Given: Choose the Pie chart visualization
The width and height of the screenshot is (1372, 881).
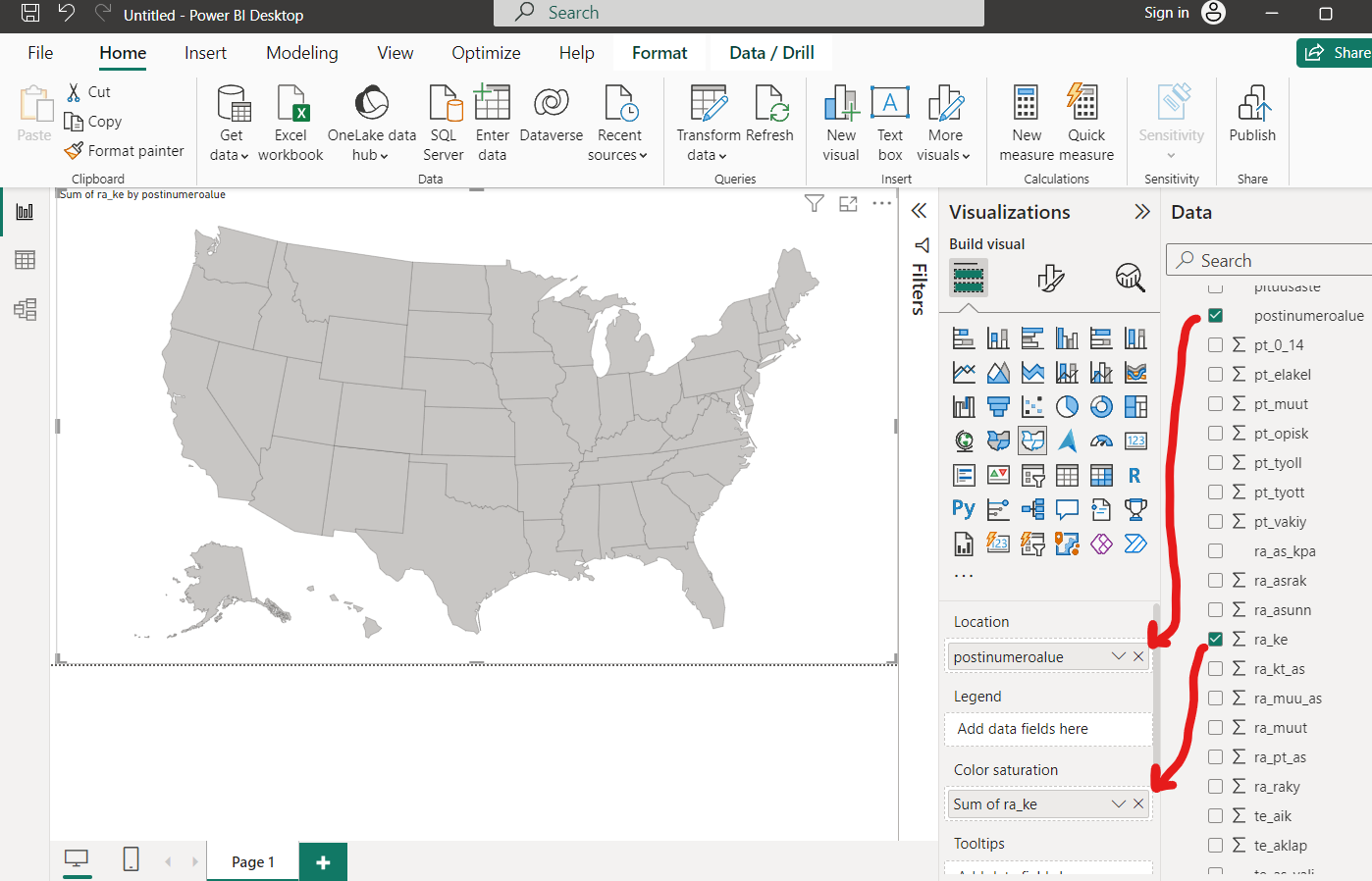Looking at the screenshot, I should 1067,406.
